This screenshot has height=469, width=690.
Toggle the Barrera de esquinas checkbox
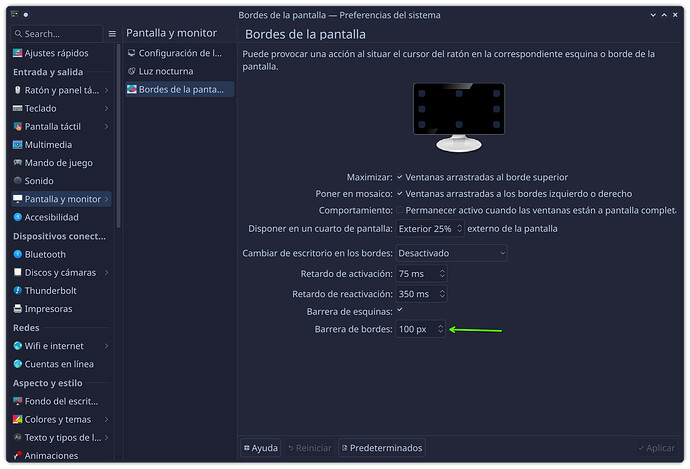(x=400, y=310)
